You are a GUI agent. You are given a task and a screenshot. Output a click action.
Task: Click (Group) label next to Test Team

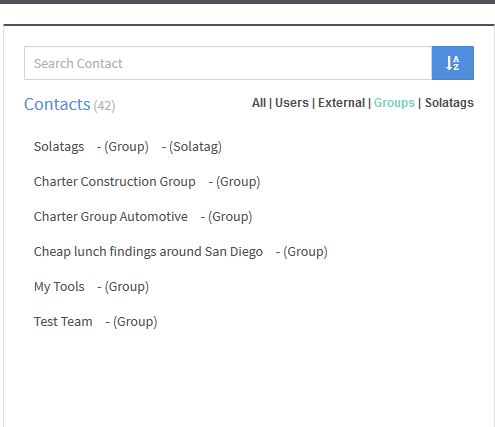[x=131, y=322]
